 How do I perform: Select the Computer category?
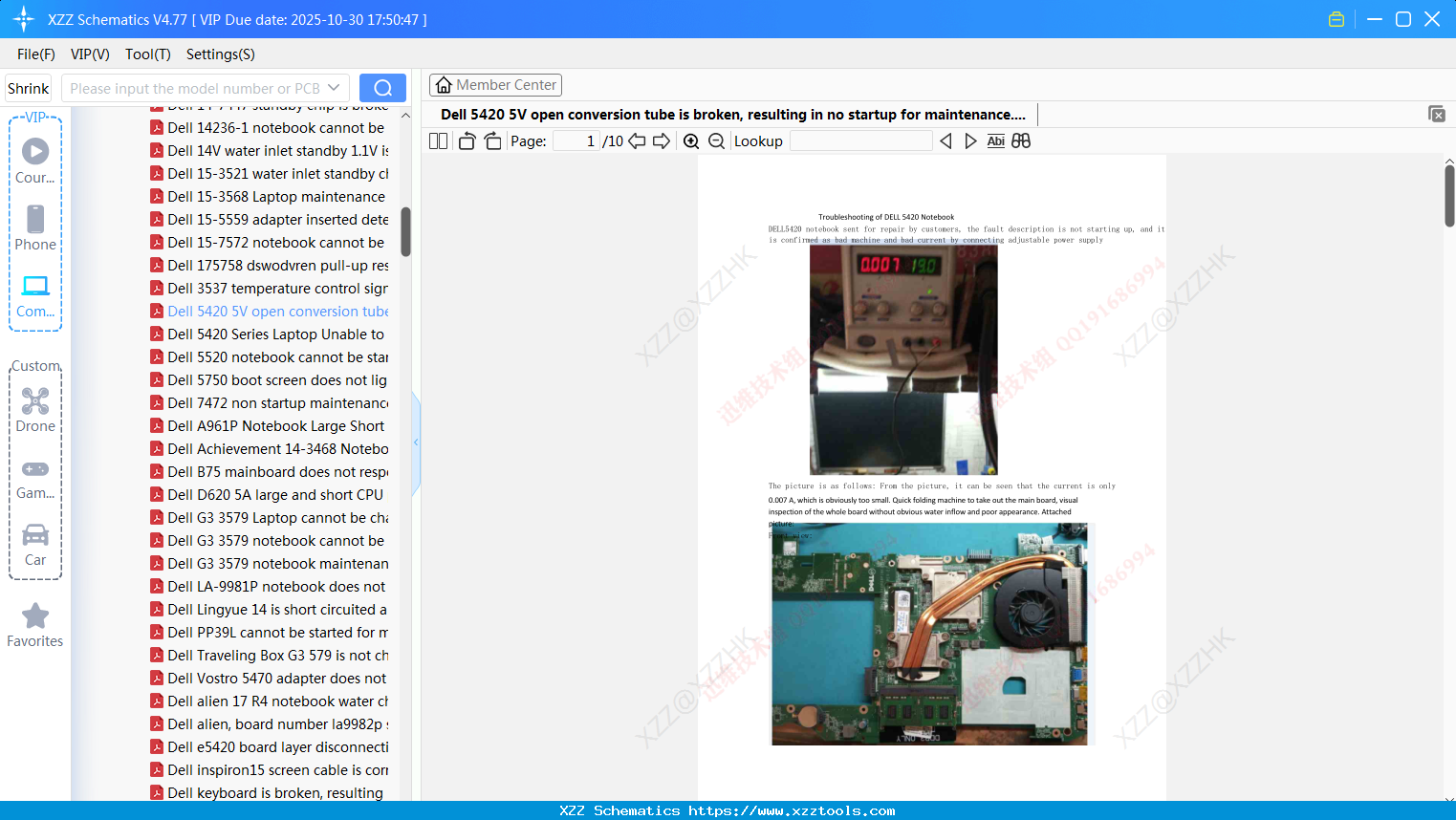[35, 296]
